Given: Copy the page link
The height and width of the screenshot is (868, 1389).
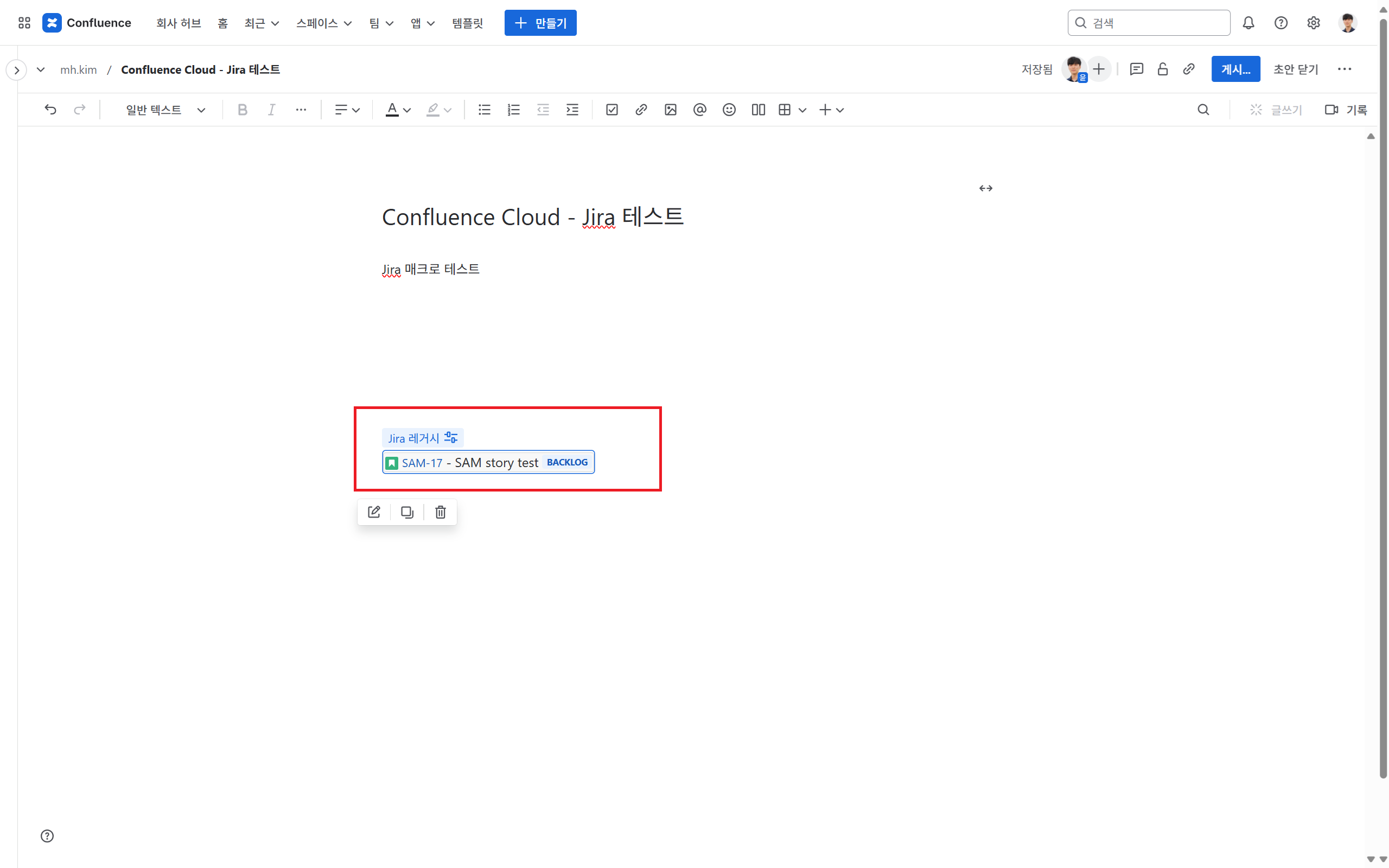Looking at the screenshot, I should (1189, 69).
